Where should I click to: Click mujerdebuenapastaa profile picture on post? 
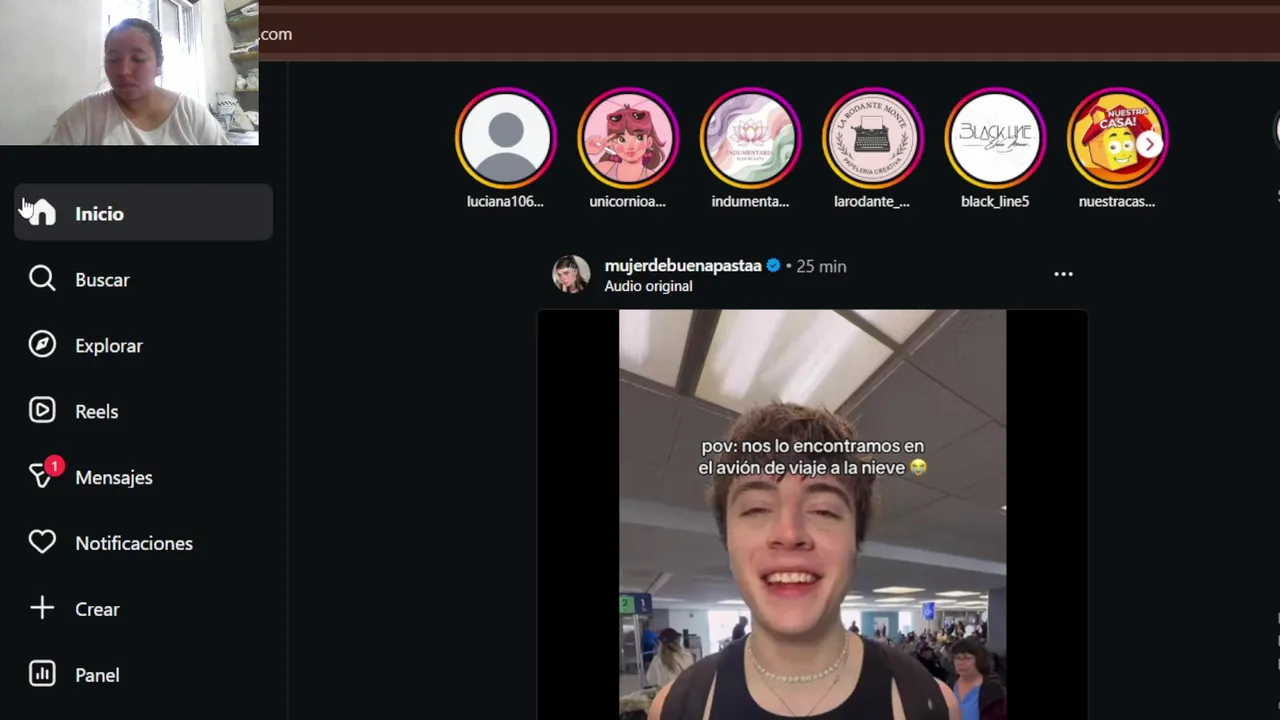click(x=571, y=274)
